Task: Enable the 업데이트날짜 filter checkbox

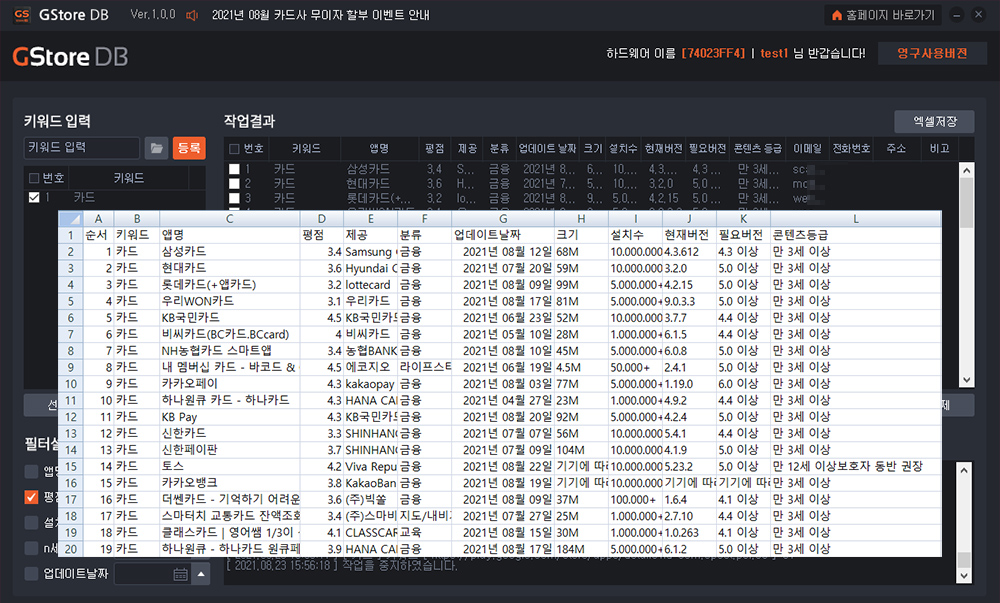Action: [x=31, y=574]
